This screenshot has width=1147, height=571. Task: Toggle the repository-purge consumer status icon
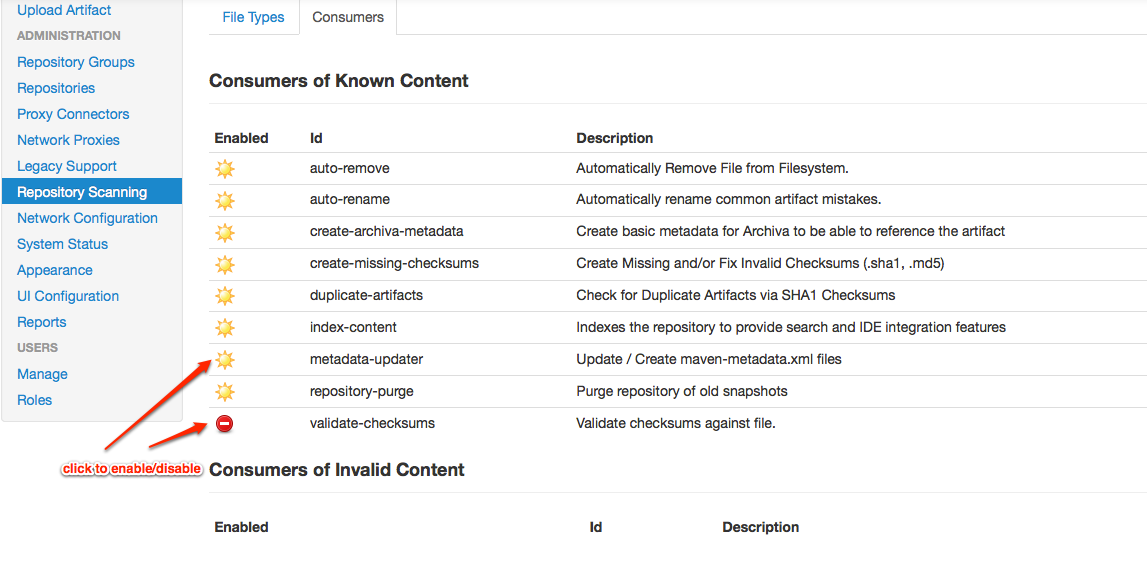pos(225,392)
